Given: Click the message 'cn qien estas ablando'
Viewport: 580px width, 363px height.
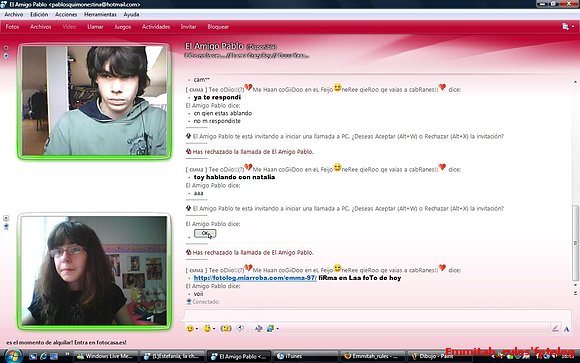Looking at the screenshot, I should [x=223, y=113].
